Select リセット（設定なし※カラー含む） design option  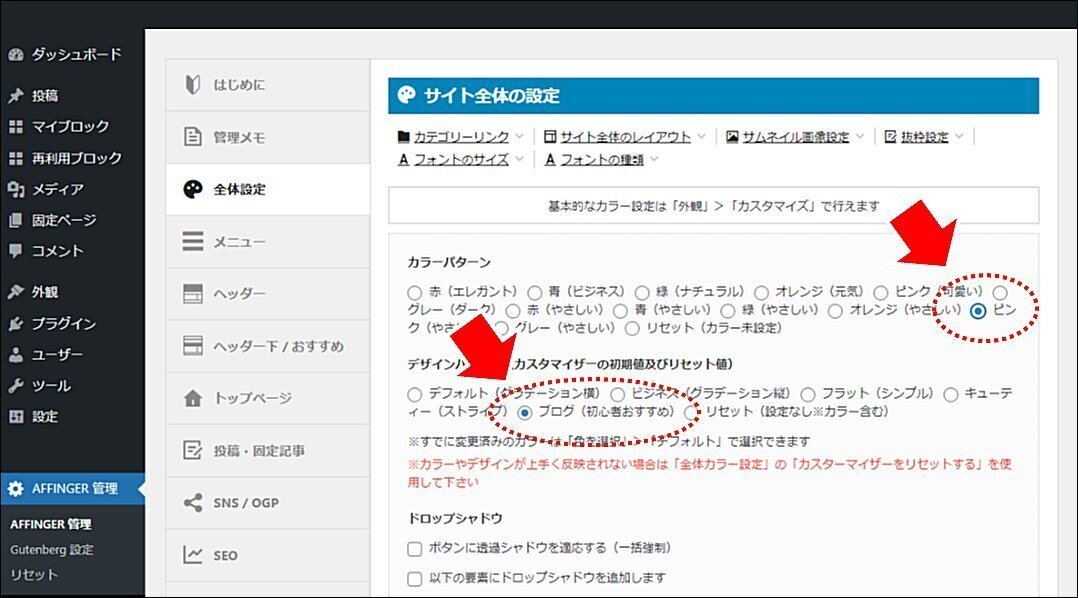tap(692, 412)
